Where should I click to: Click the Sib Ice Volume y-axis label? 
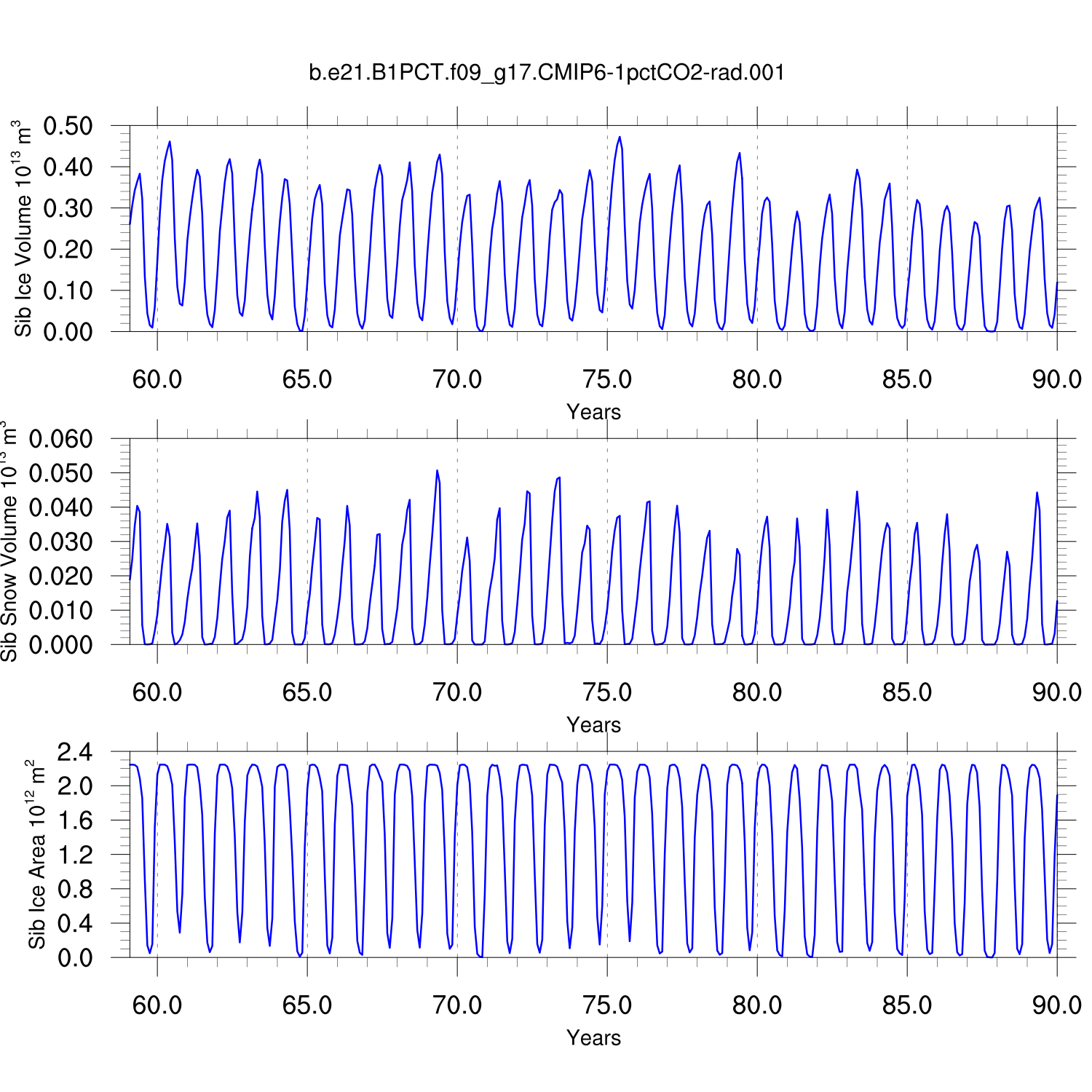click(23, 229)
